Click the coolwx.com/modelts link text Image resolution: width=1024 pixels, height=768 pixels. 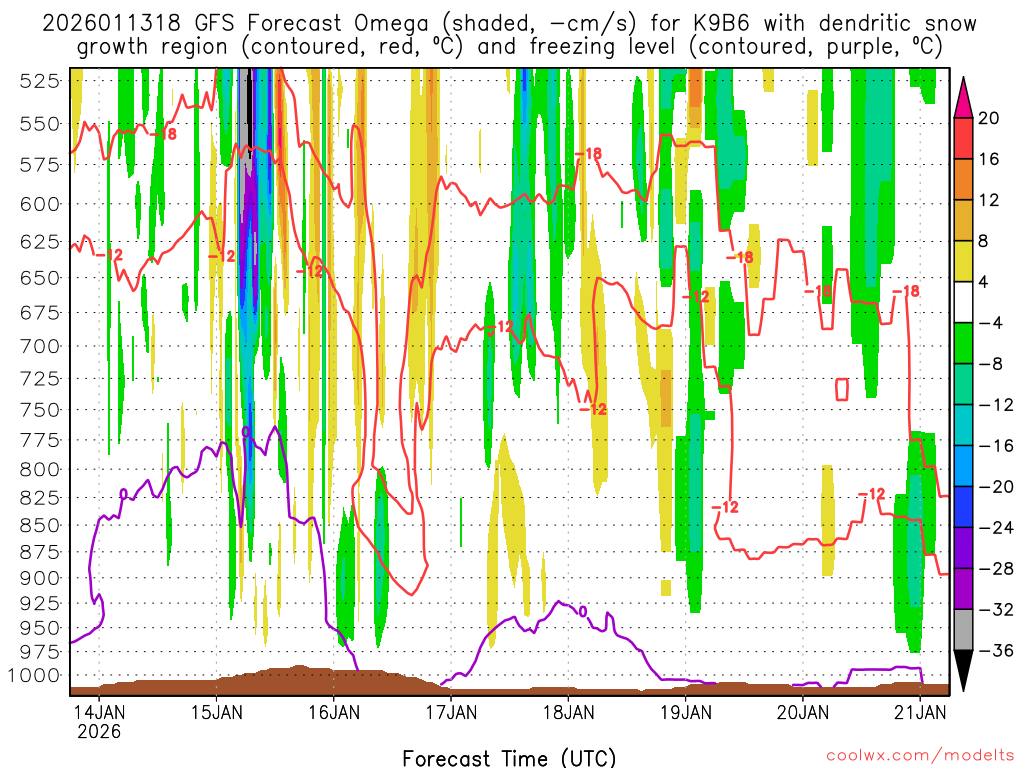coord(920,756)
